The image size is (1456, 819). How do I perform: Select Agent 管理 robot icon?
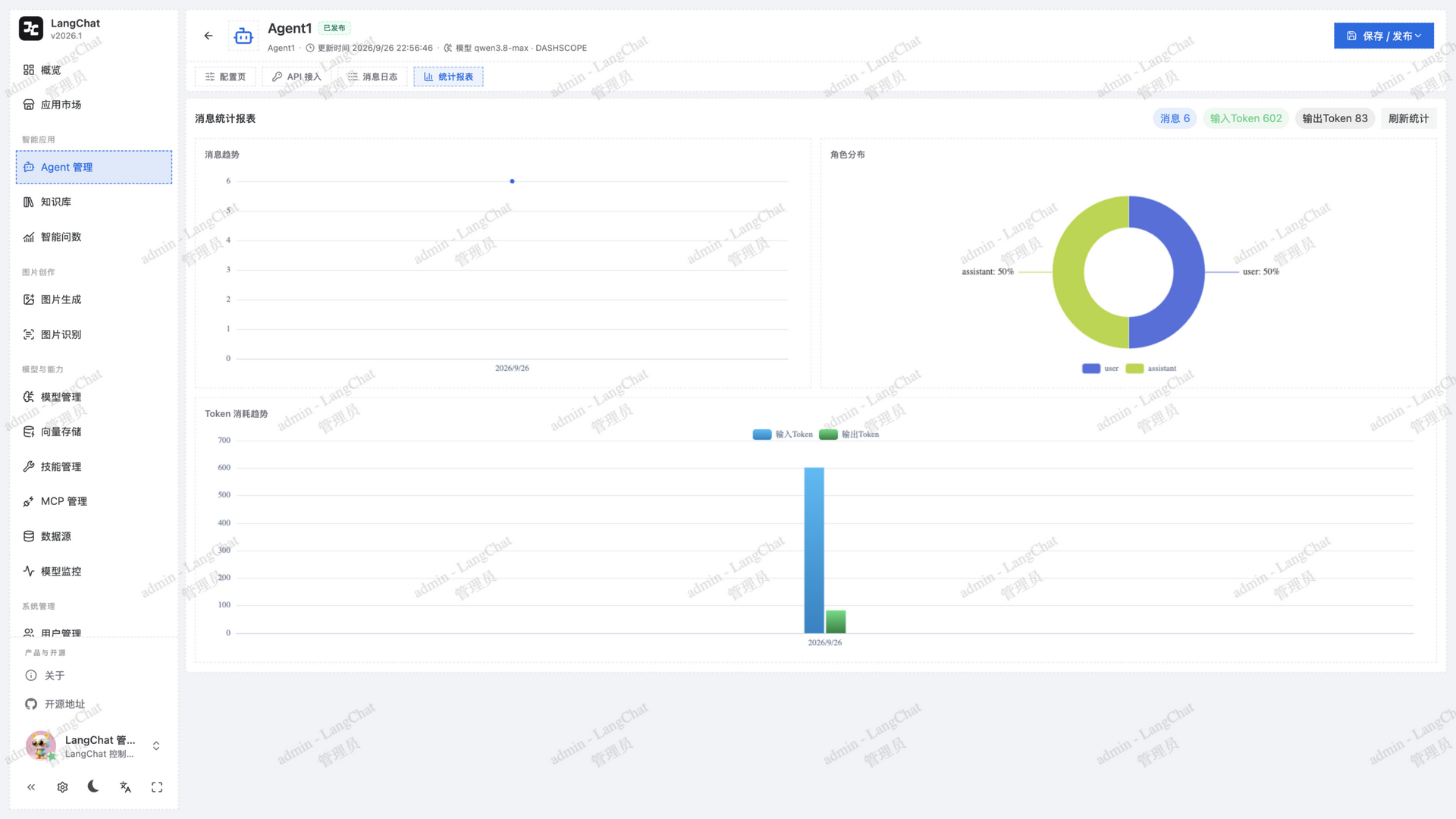click(x=29, y=167)
